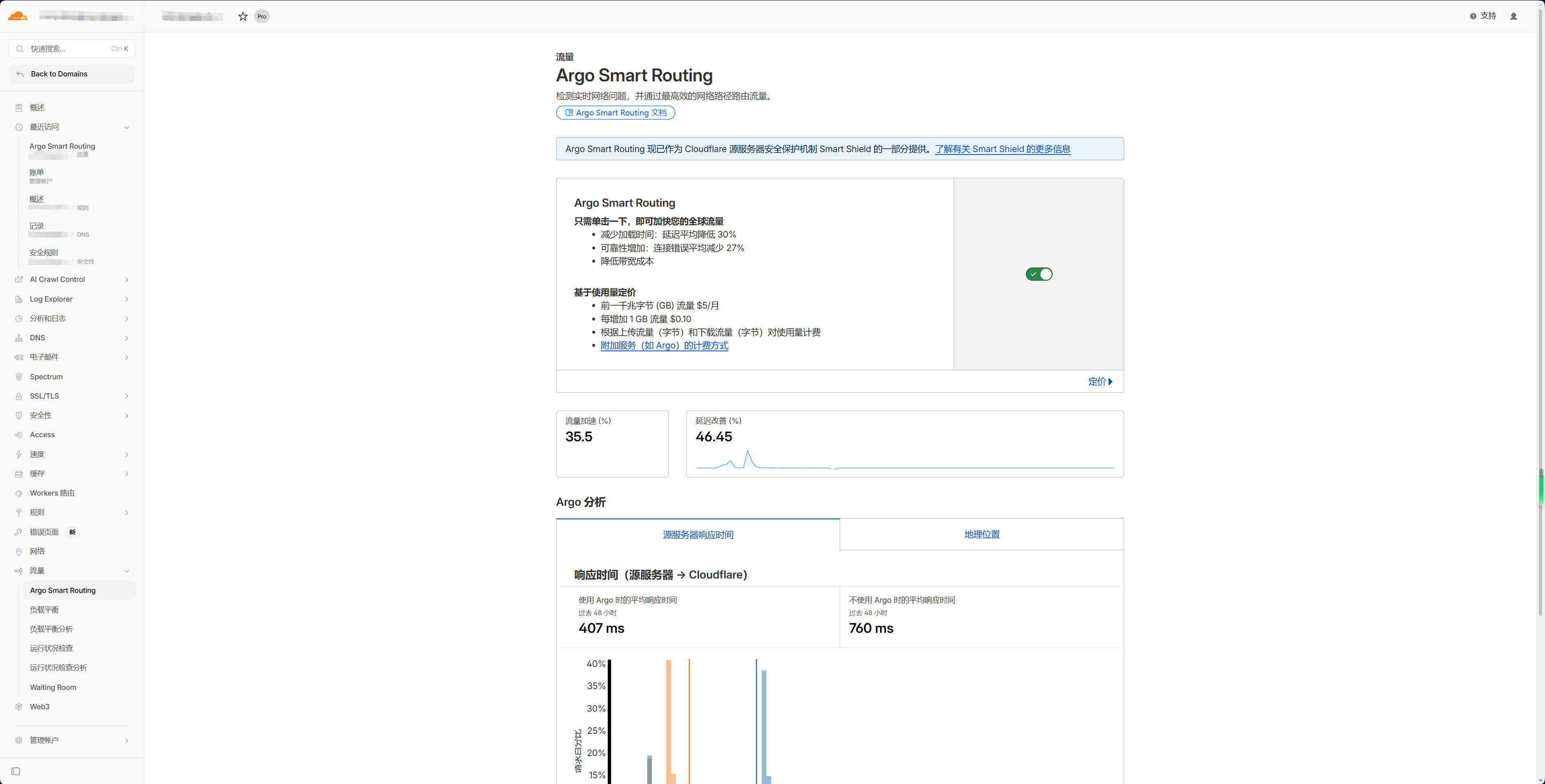Open Spectrum from the sidebar
Screen dimensions: 1545x784
coord(46,376)
